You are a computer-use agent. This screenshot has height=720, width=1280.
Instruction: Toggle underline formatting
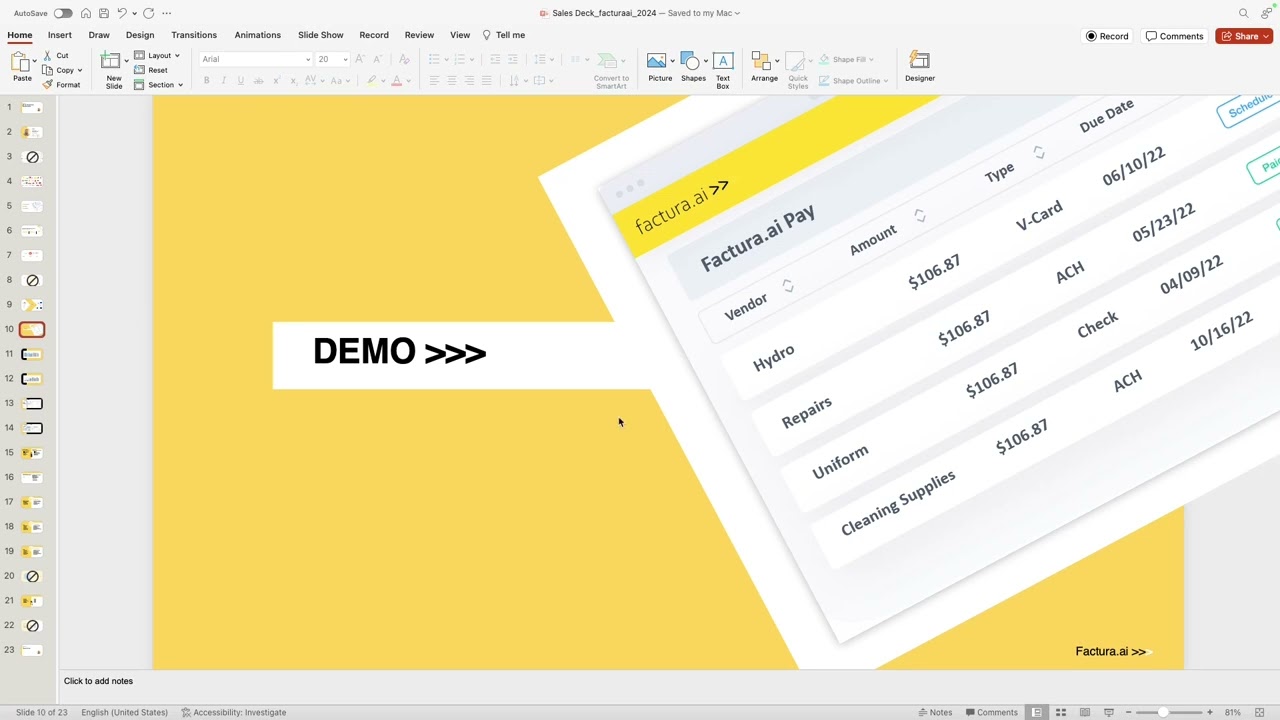tap(240, 81)
